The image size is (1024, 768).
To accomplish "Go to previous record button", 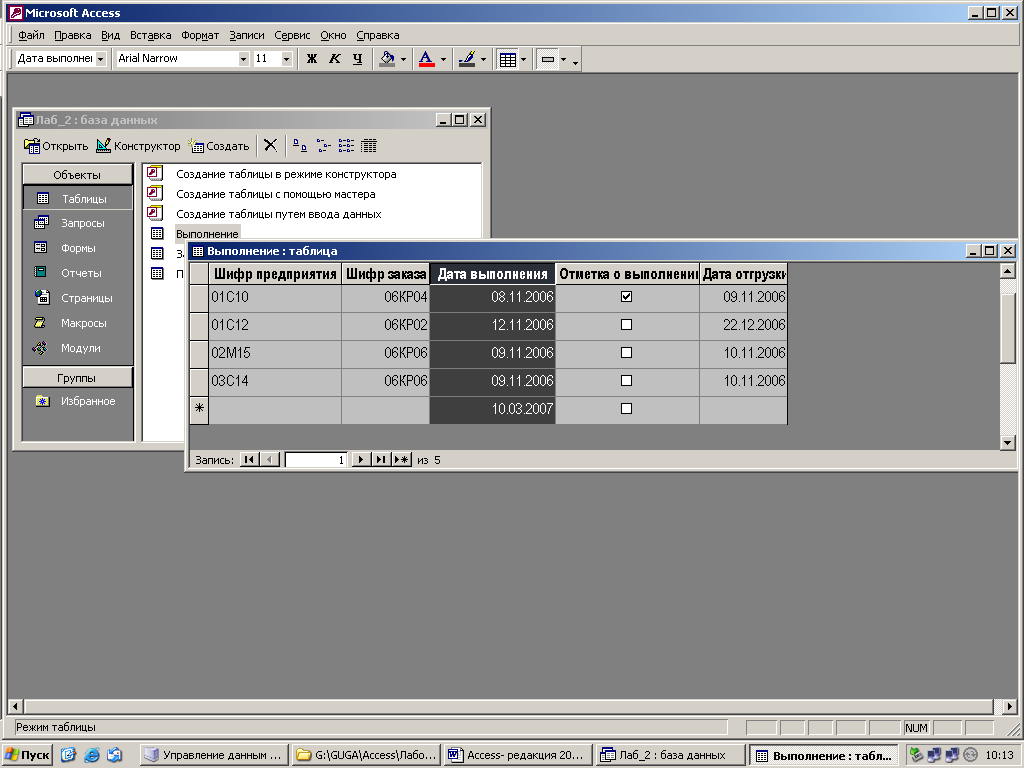I will coord(270,460).
